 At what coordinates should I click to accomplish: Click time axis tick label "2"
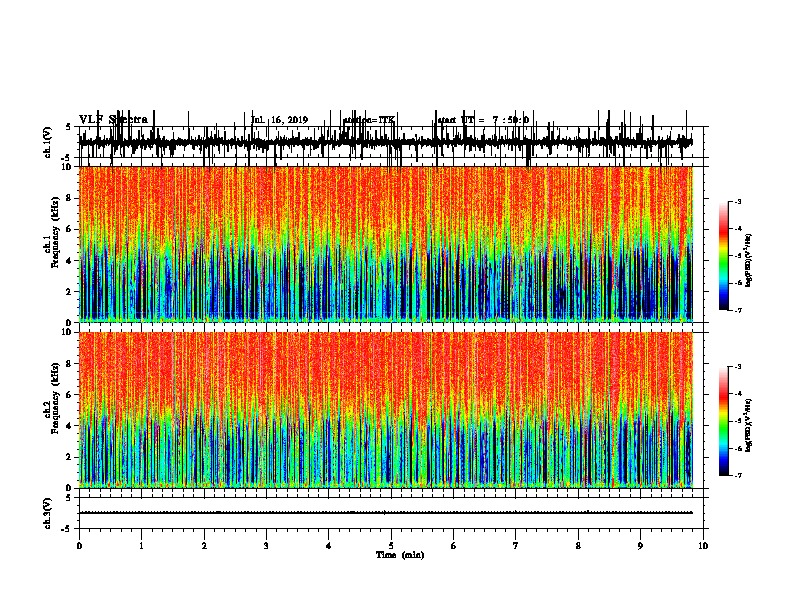point(204,545)
